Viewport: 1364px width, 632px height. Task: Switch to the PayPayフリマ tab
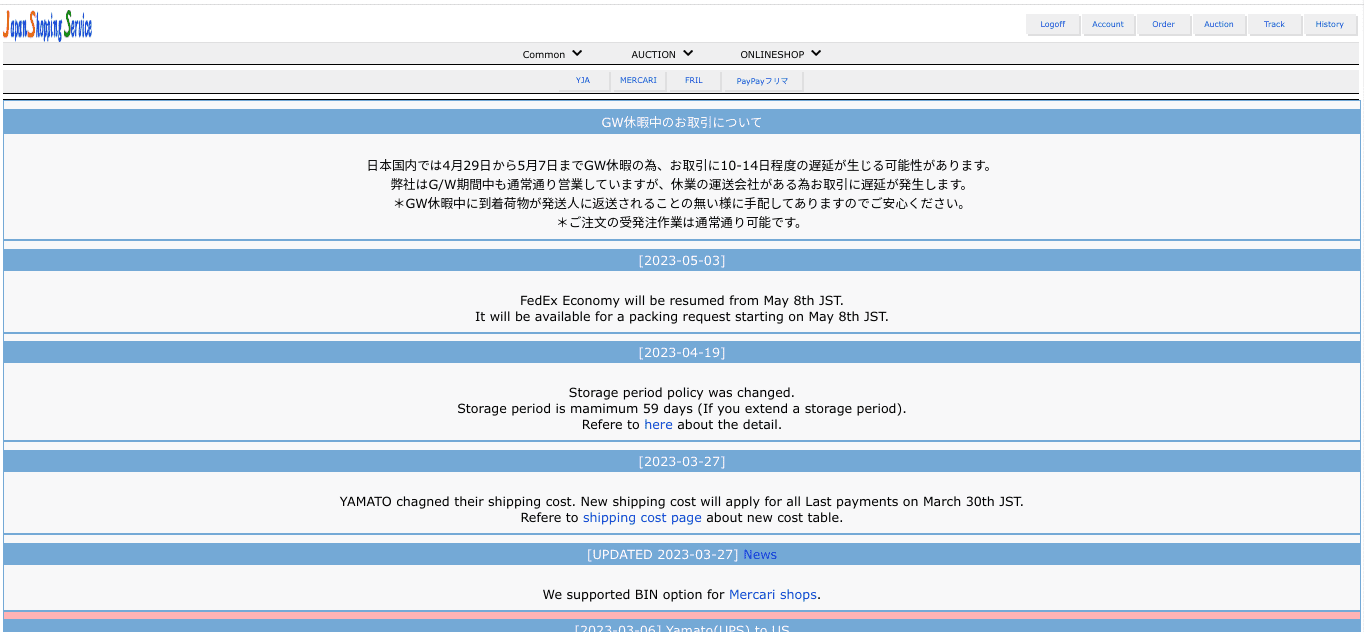762,80
